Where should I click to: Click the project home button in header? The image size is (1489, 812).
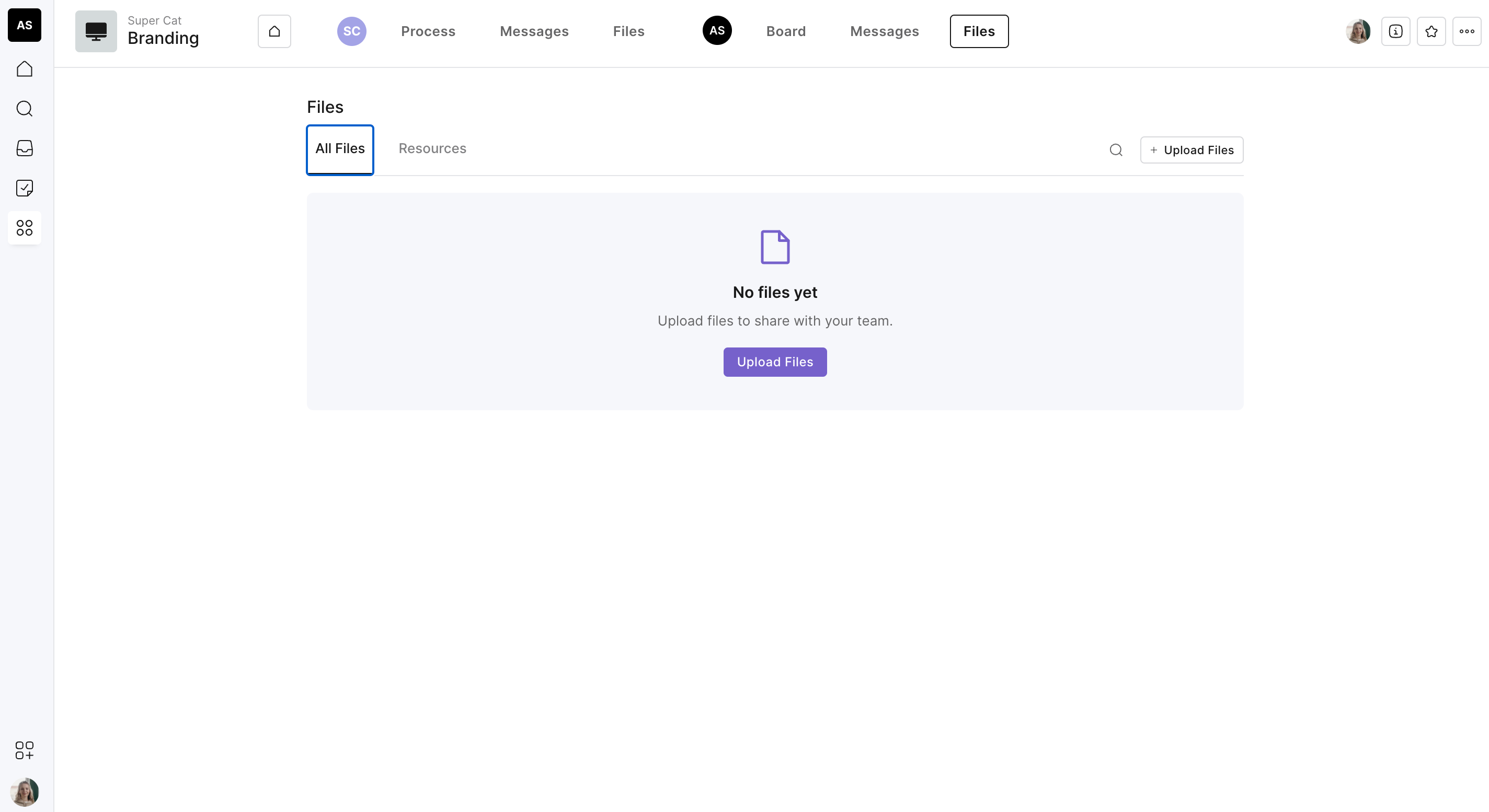(274, 31)
